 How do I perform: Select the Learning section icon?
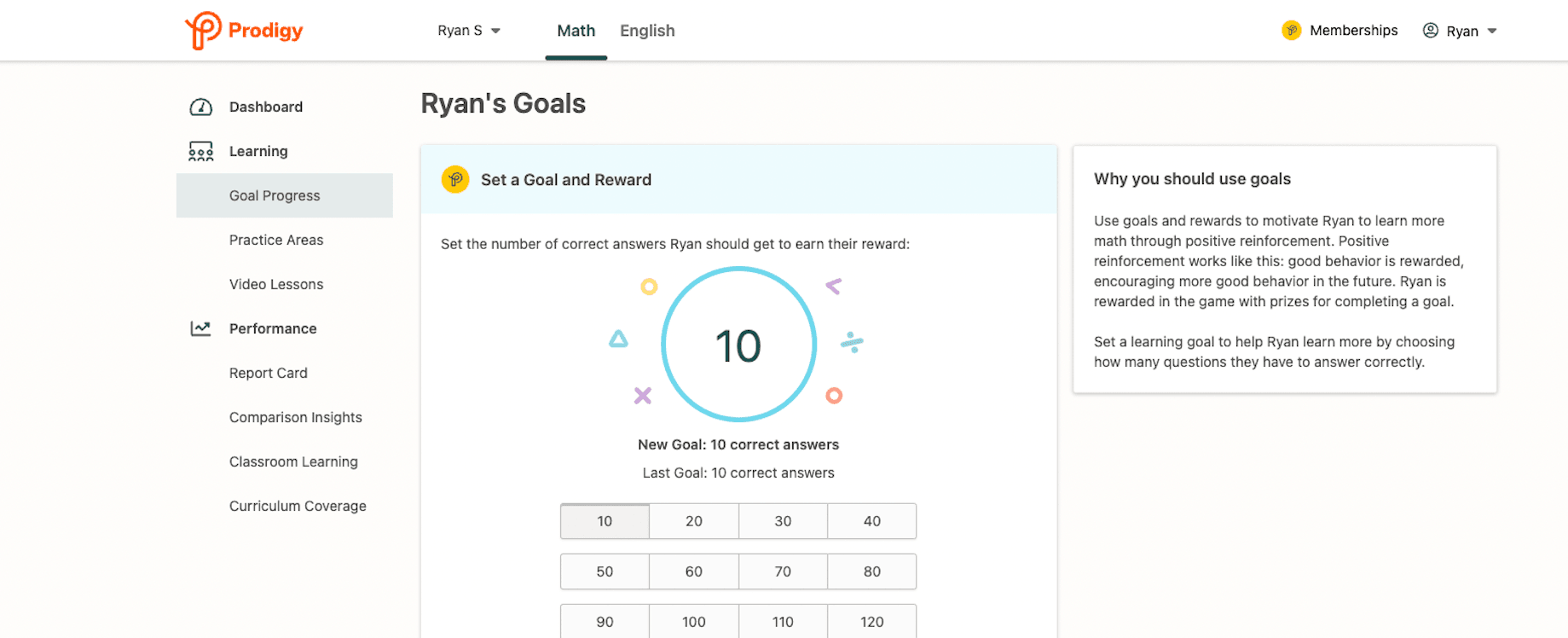200,151
